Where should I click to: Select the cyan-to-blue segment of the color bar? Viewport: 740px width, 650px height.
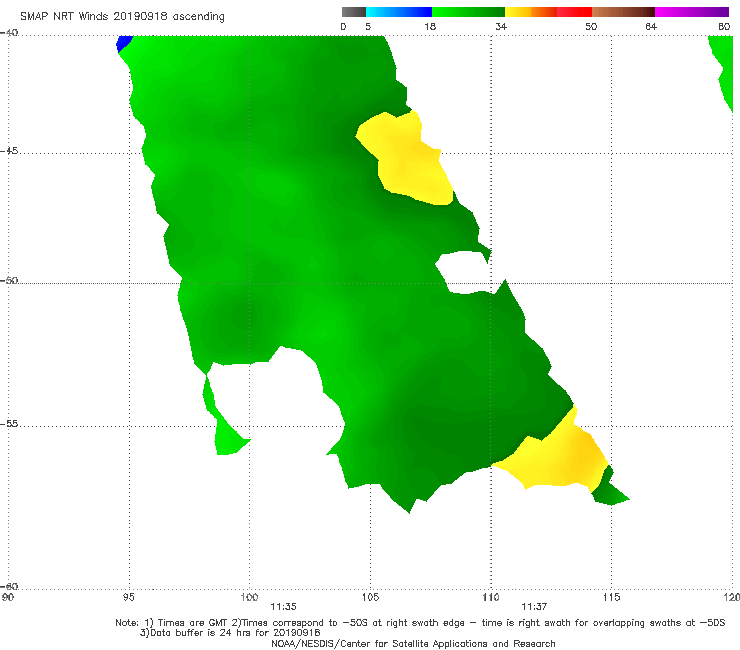click(x=399, y=12)
